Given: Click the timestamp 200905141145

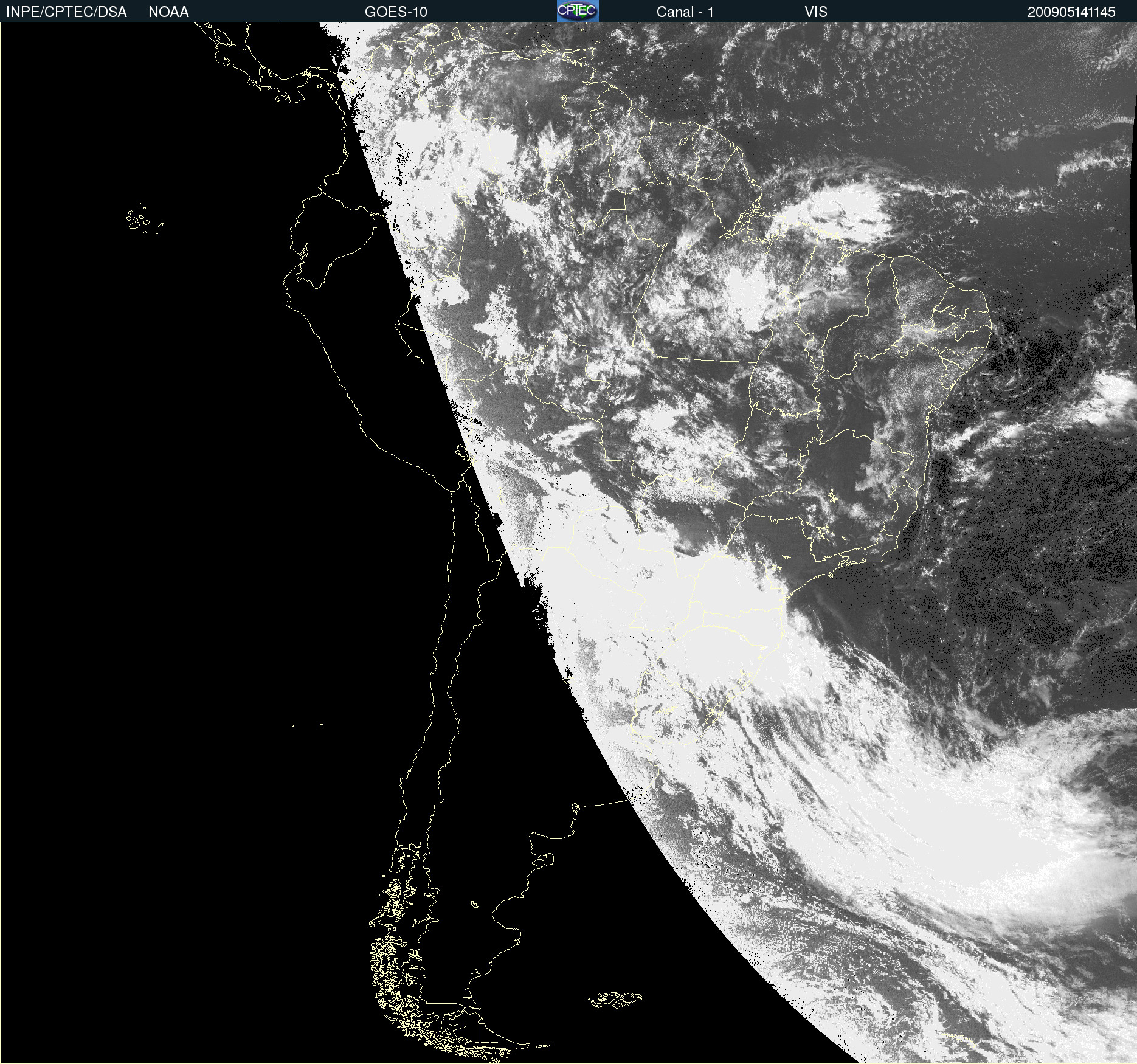Looking at the screenshot, I should tap(1071, 12).
